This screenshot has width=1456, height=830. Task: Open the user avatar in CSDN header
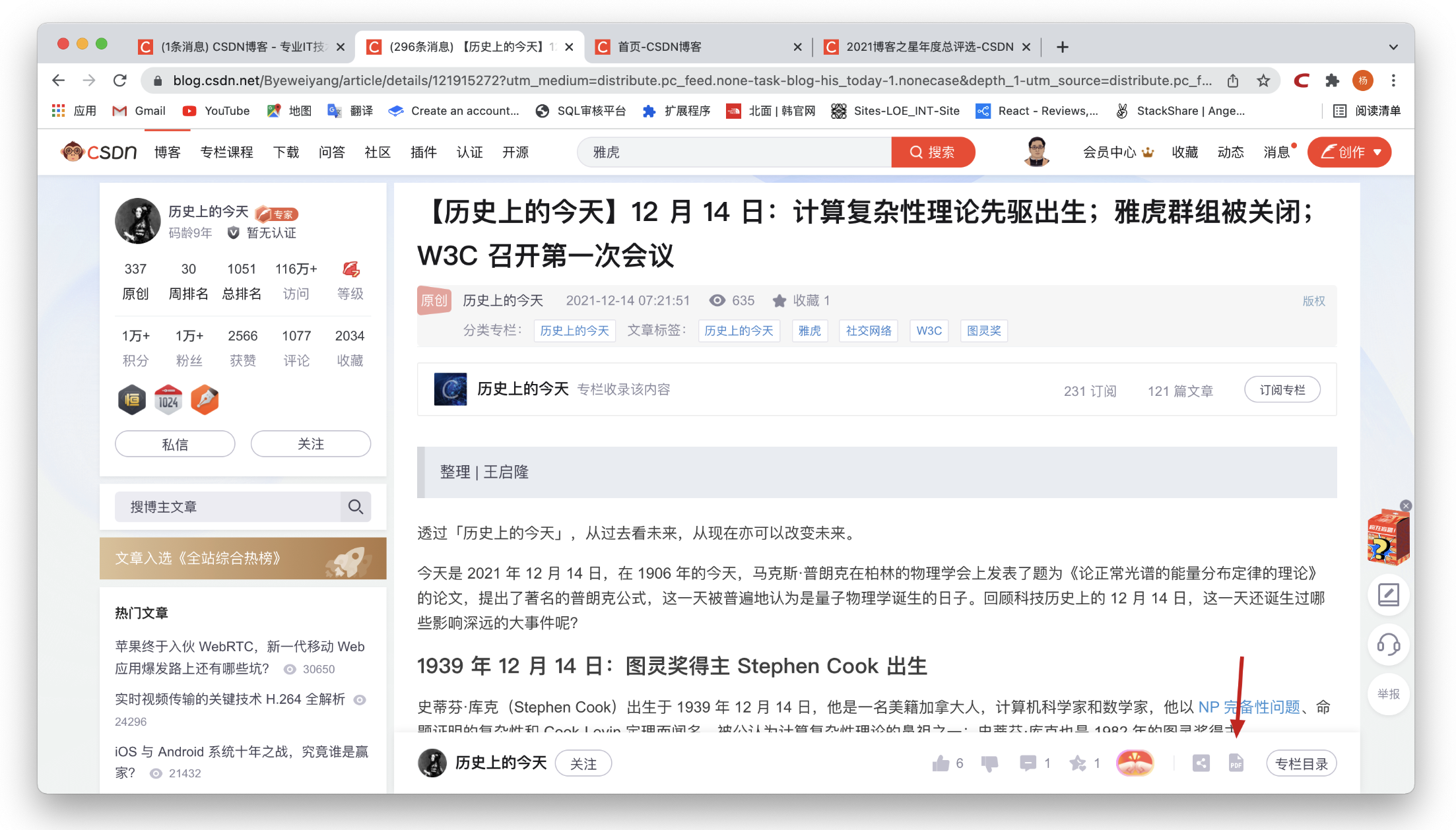(x=1037, y=152)
